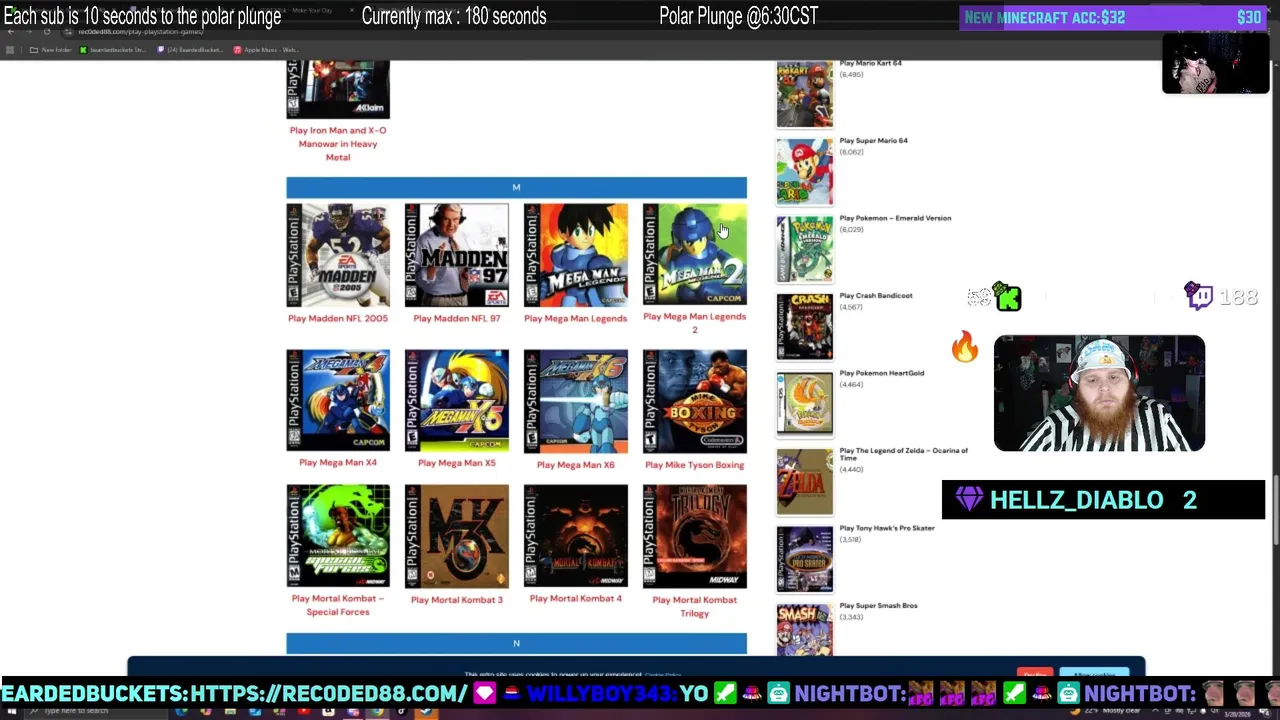Choose the Mega Man X4 cover image
The image size is (1280, 720).
pos(338,400)
